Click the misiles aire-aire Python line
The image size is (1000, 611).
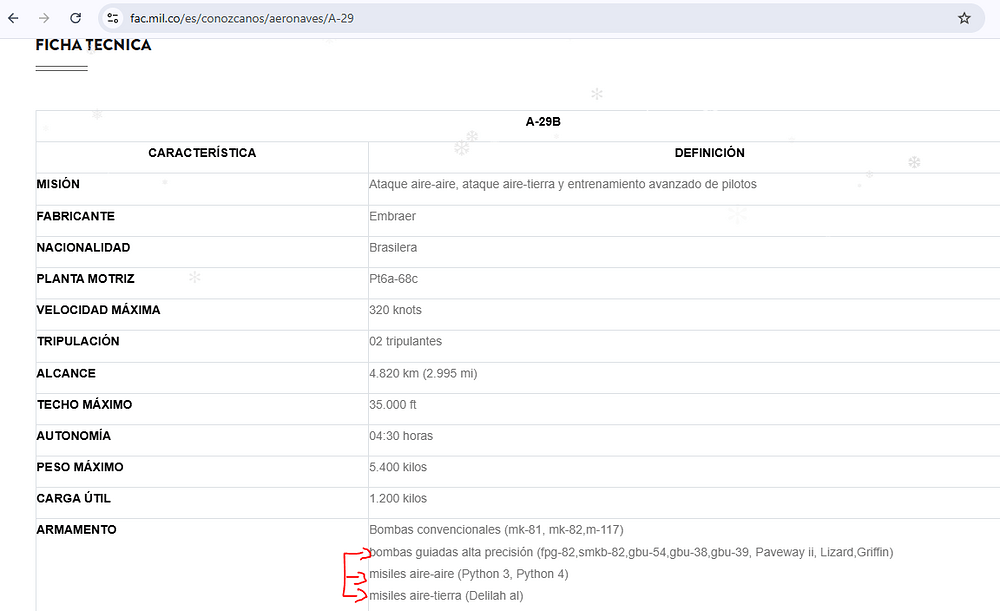tap(468, 574)
